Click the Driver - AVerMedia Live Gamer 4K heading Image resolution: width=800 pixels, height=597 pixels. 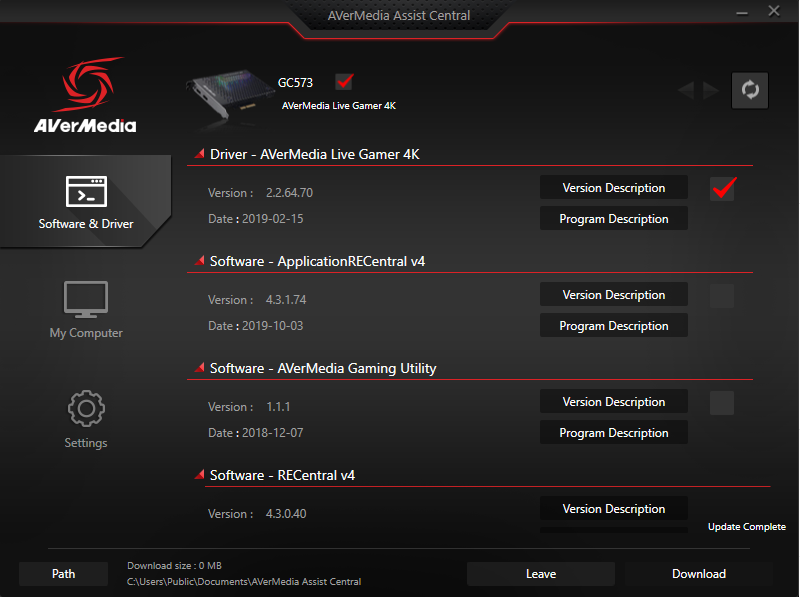click(x=315, y=154)
